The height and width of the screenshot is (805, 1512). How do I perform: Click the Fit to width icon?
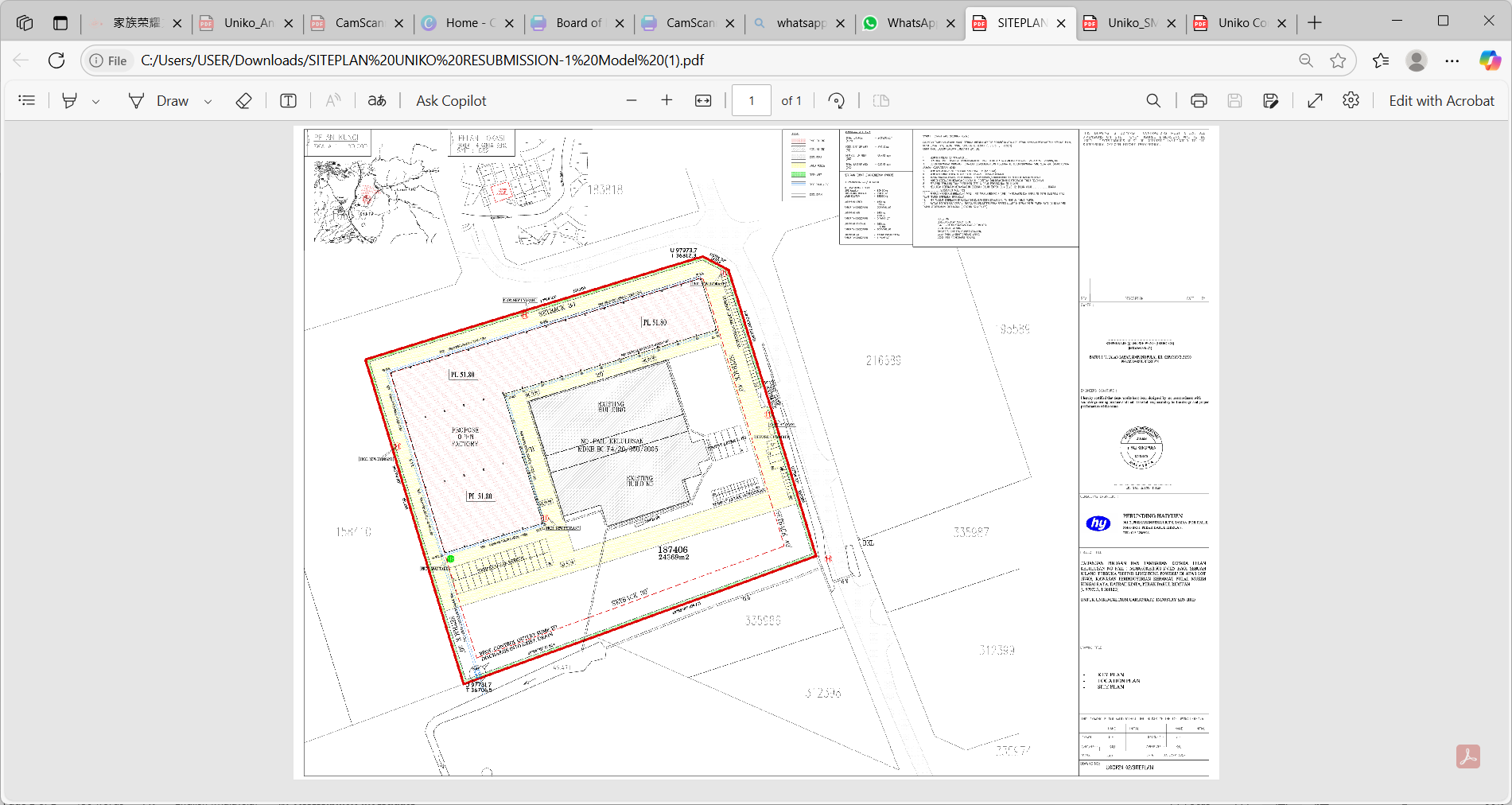point(703,100)
